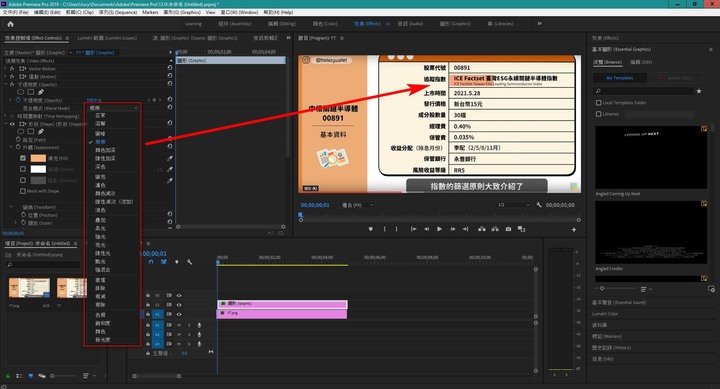Switch to the Edit tab in Essential Graphics
The width and height of the screenshot is (720, 389).
(641, 62)
